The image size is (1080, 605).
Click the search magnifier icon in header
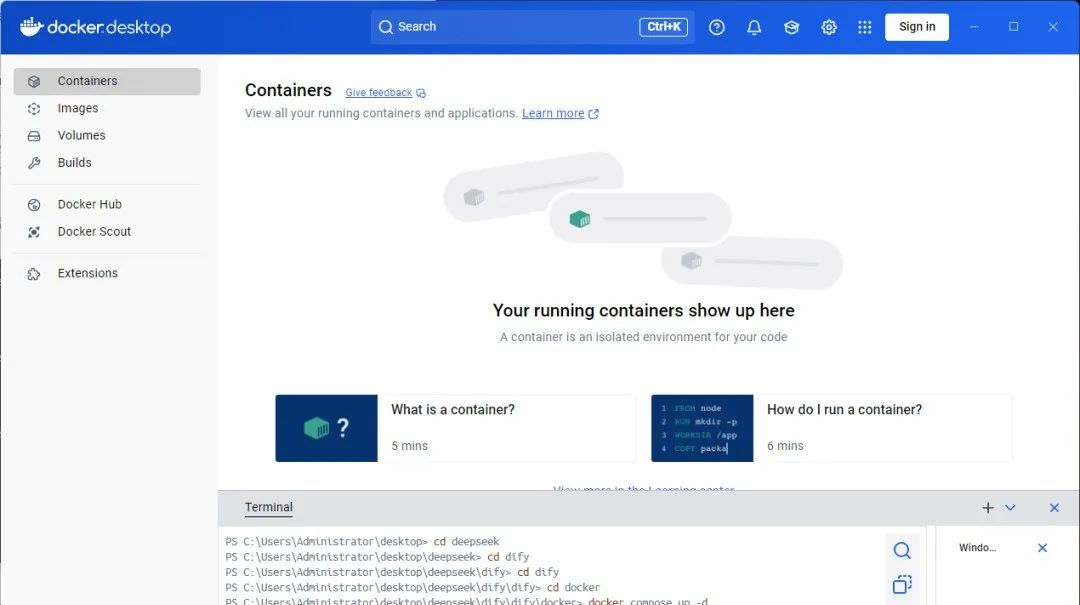pos(386,27)
